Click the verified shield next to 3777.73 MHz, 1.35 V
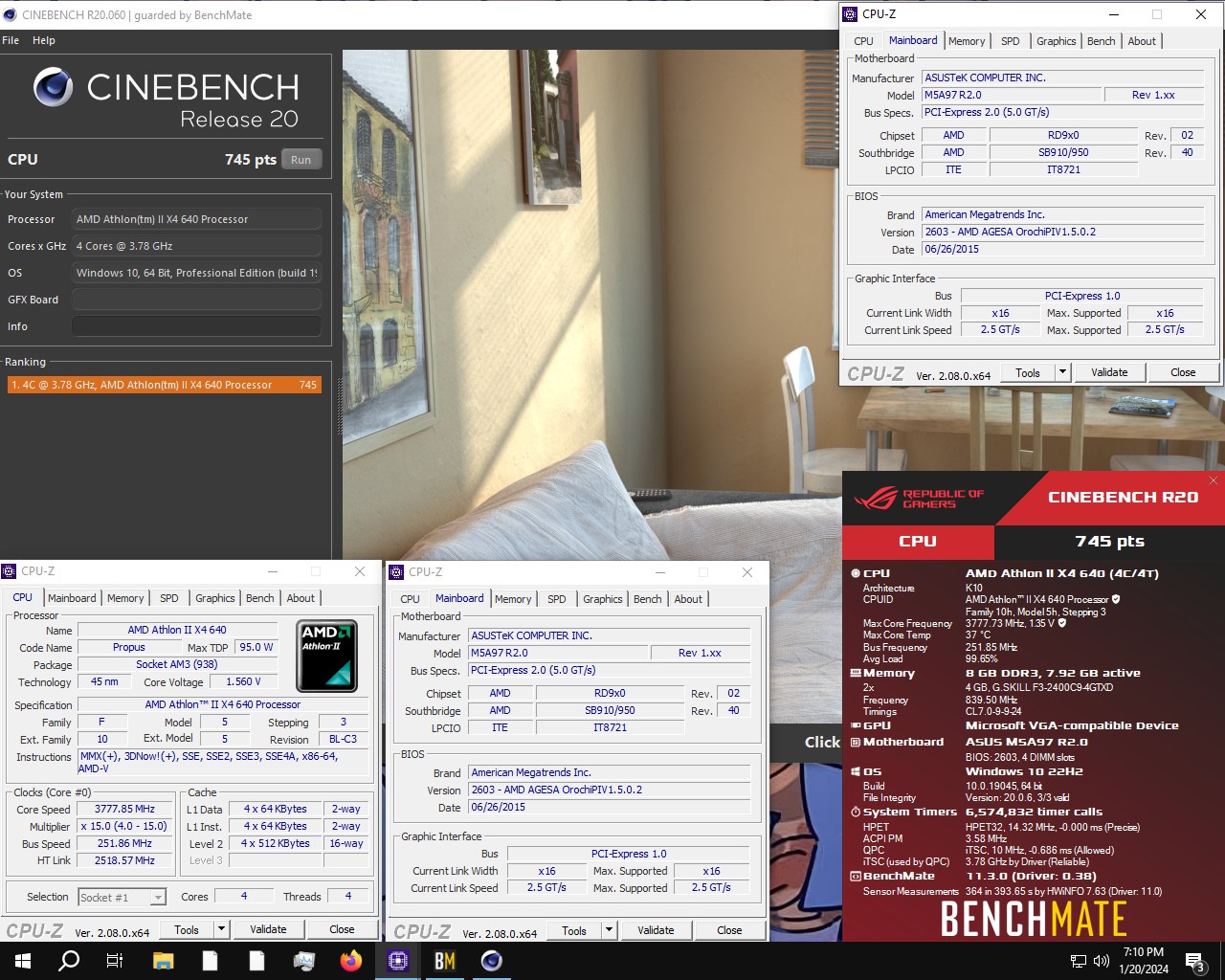The height and width of the screenshot is (980, 1225). click(1061, 623)
